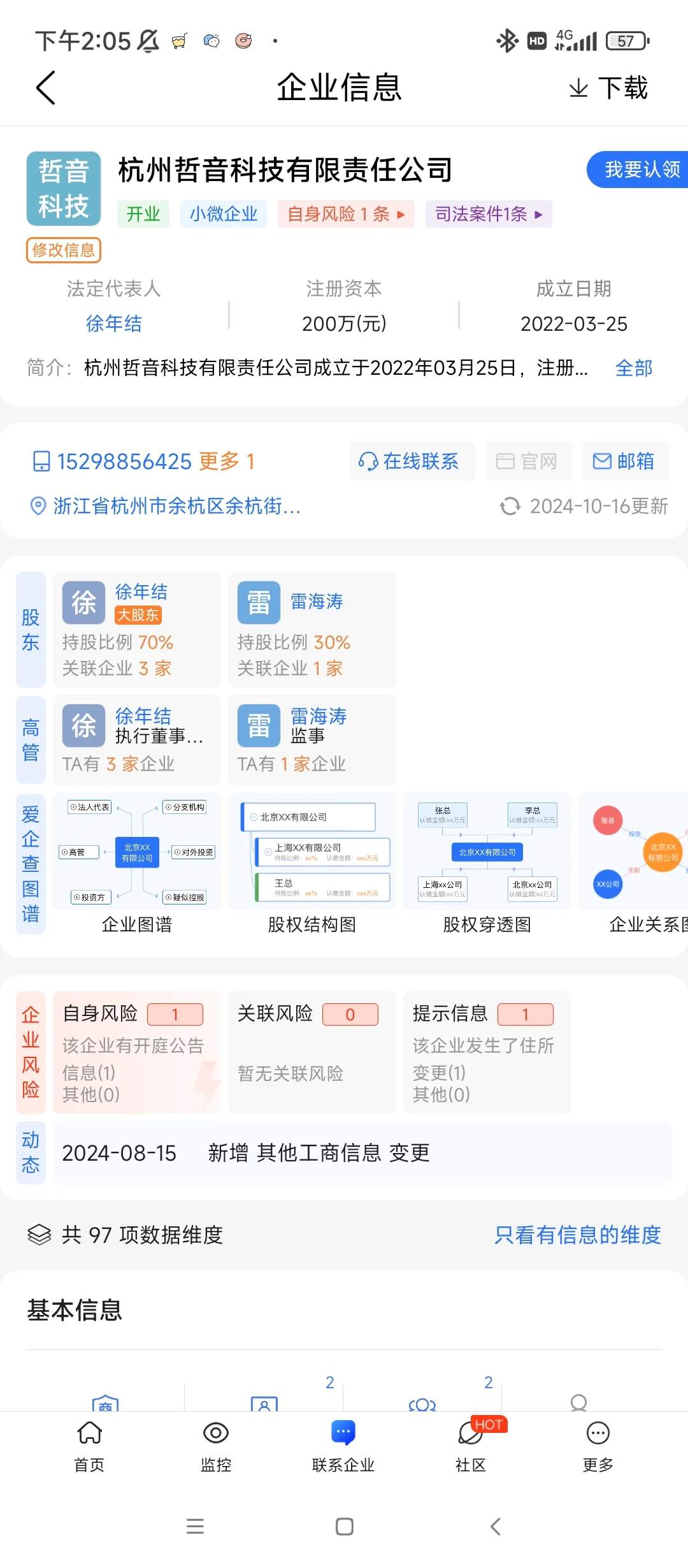688x1568 pixels.
Task: Tap the 邮箱 email button
Action: [626, 461]
